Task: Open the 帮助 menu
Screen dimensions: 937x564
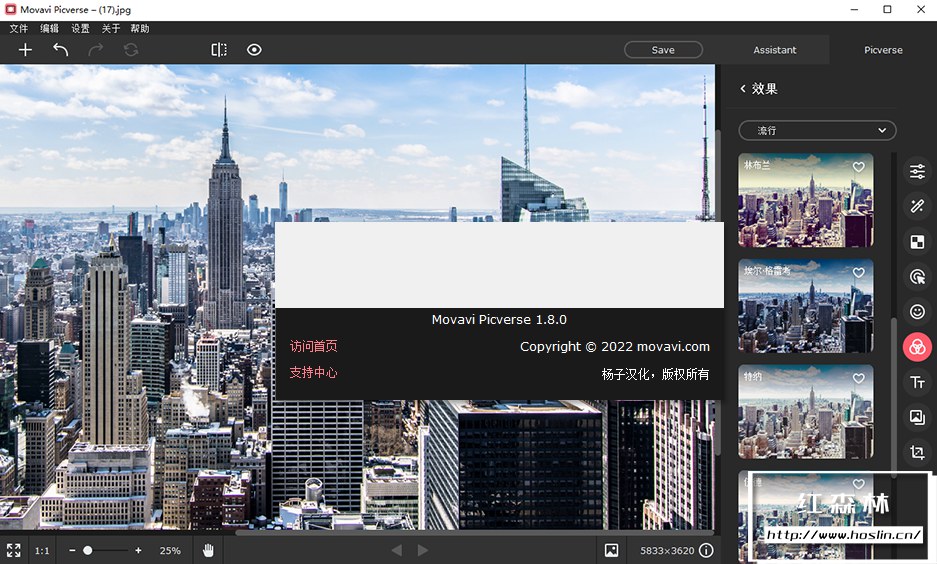Action: (140, 29)
